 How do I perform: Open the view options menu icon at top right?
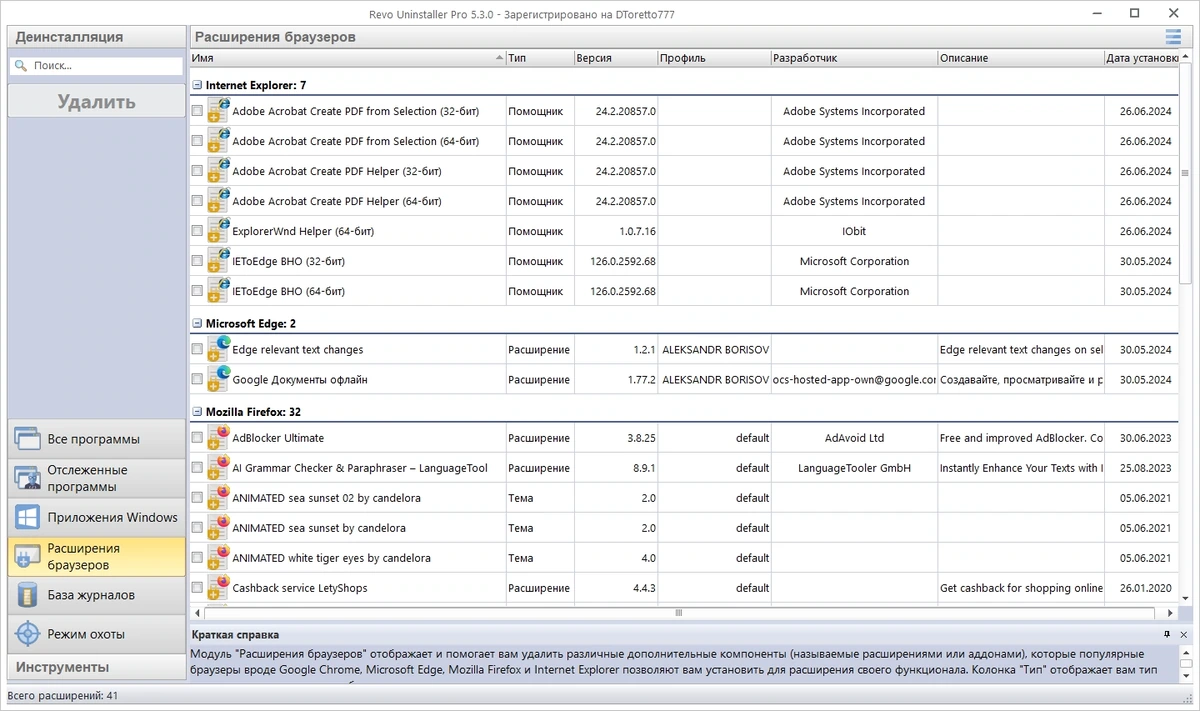[x=1173, y=37]
